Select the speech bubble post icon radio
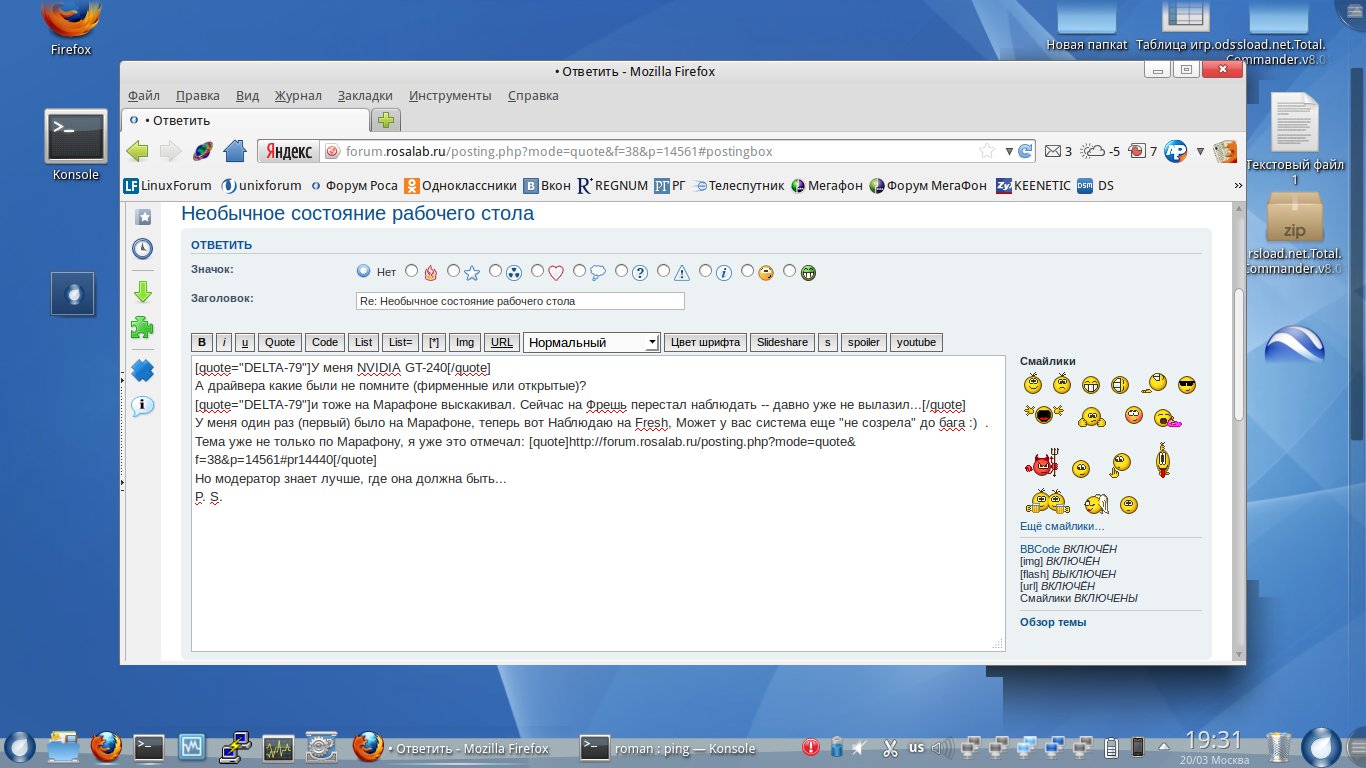This screenshot has width=1366, height=768. (x=580, y=271)
